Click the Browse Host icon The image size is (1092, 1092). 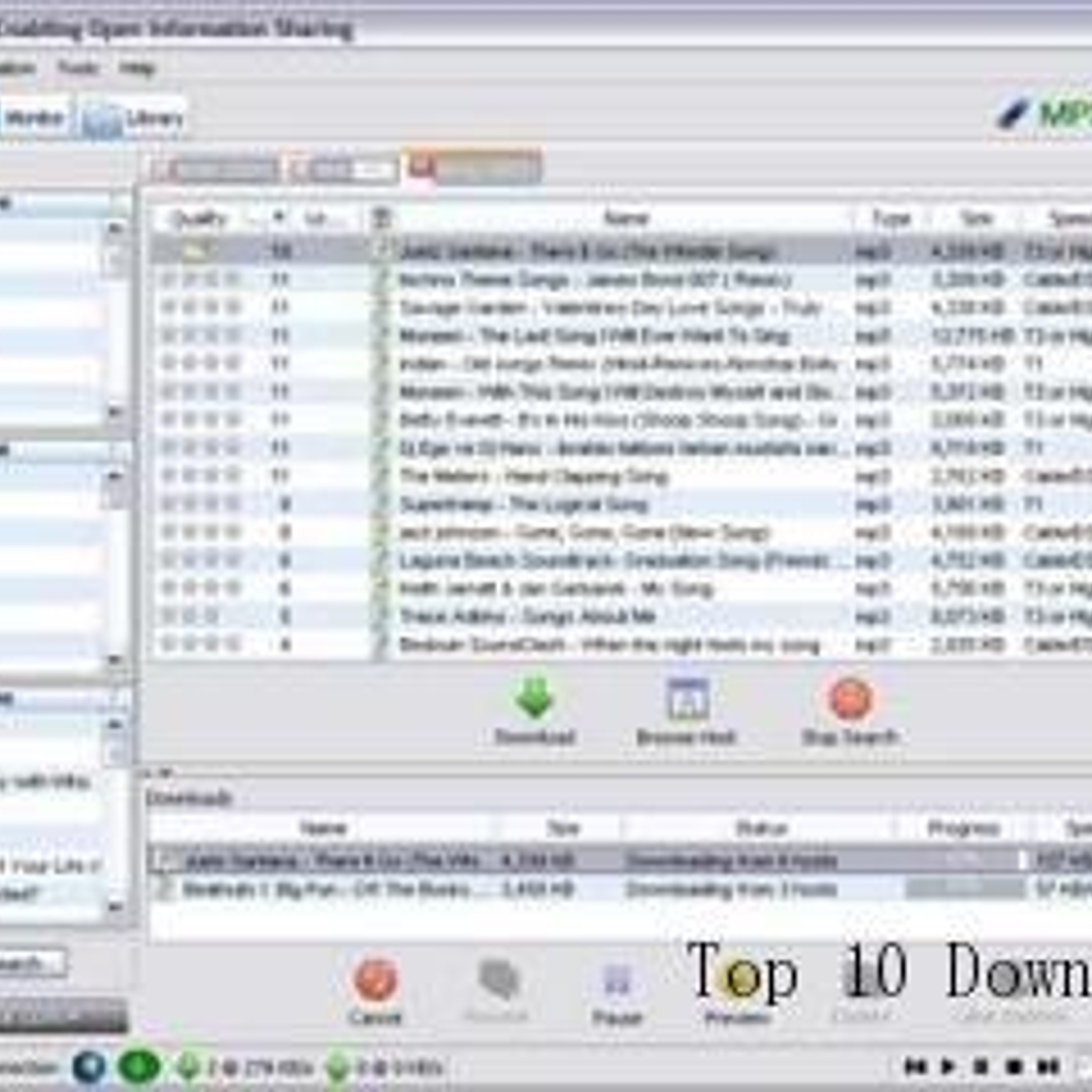tap(687, 699)
